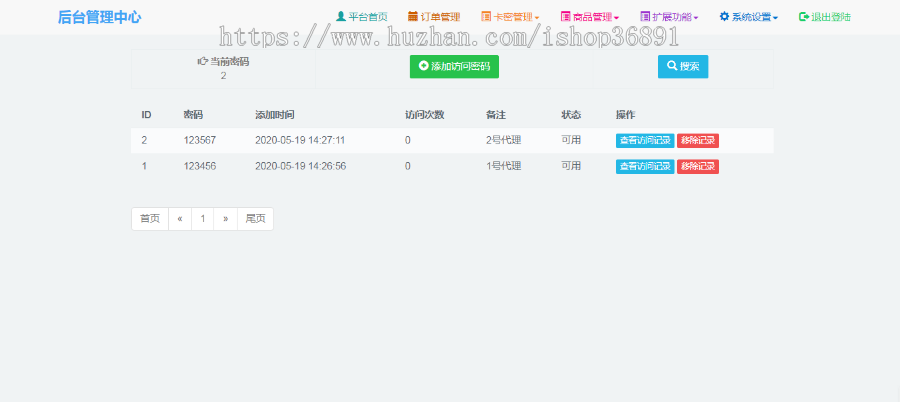Click the 状态 column header

click(x=571, y=115)
